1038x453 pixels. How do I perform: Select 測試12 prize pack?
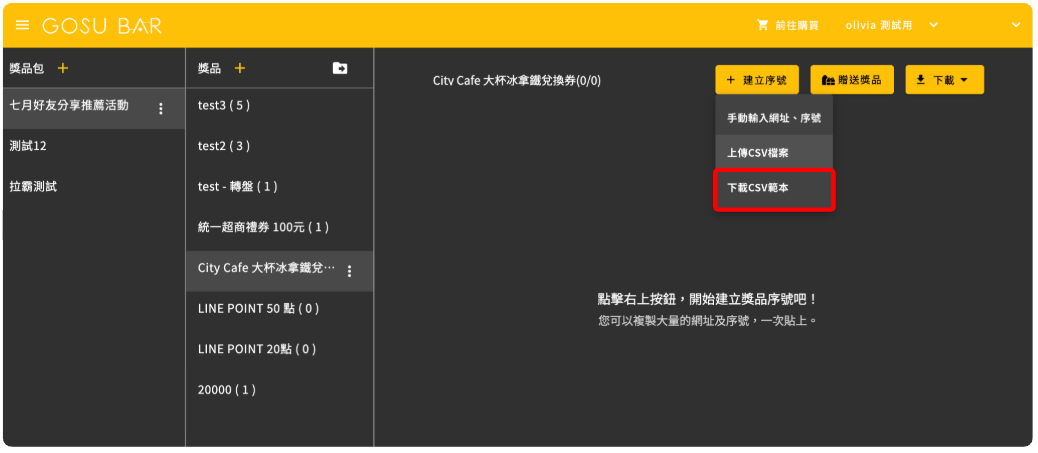point(94,146)
